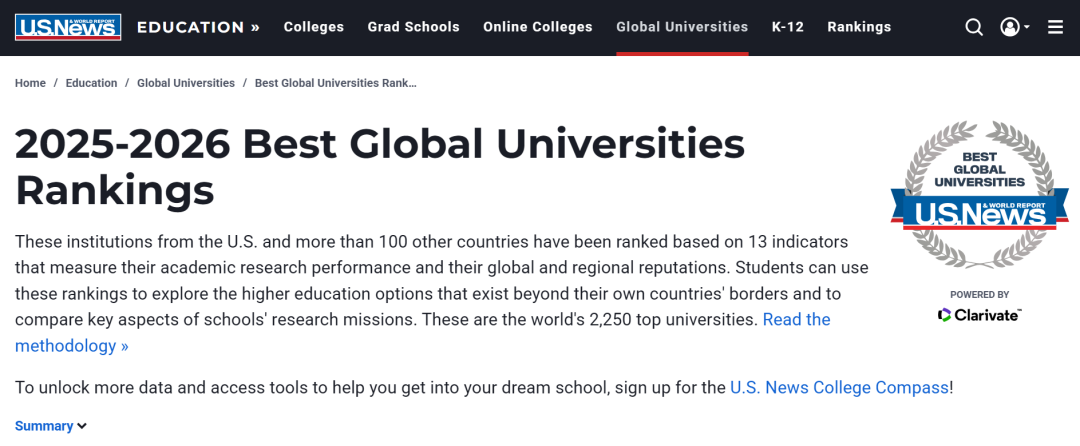Select the Colleges nav item

(313, 27)
